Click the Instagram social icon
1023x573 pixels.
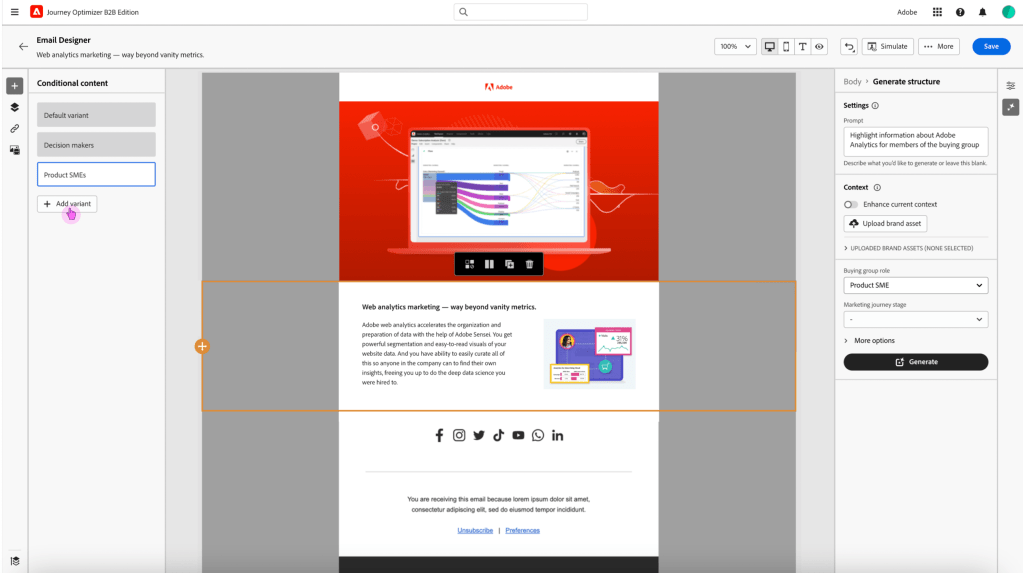coord(459,435)
